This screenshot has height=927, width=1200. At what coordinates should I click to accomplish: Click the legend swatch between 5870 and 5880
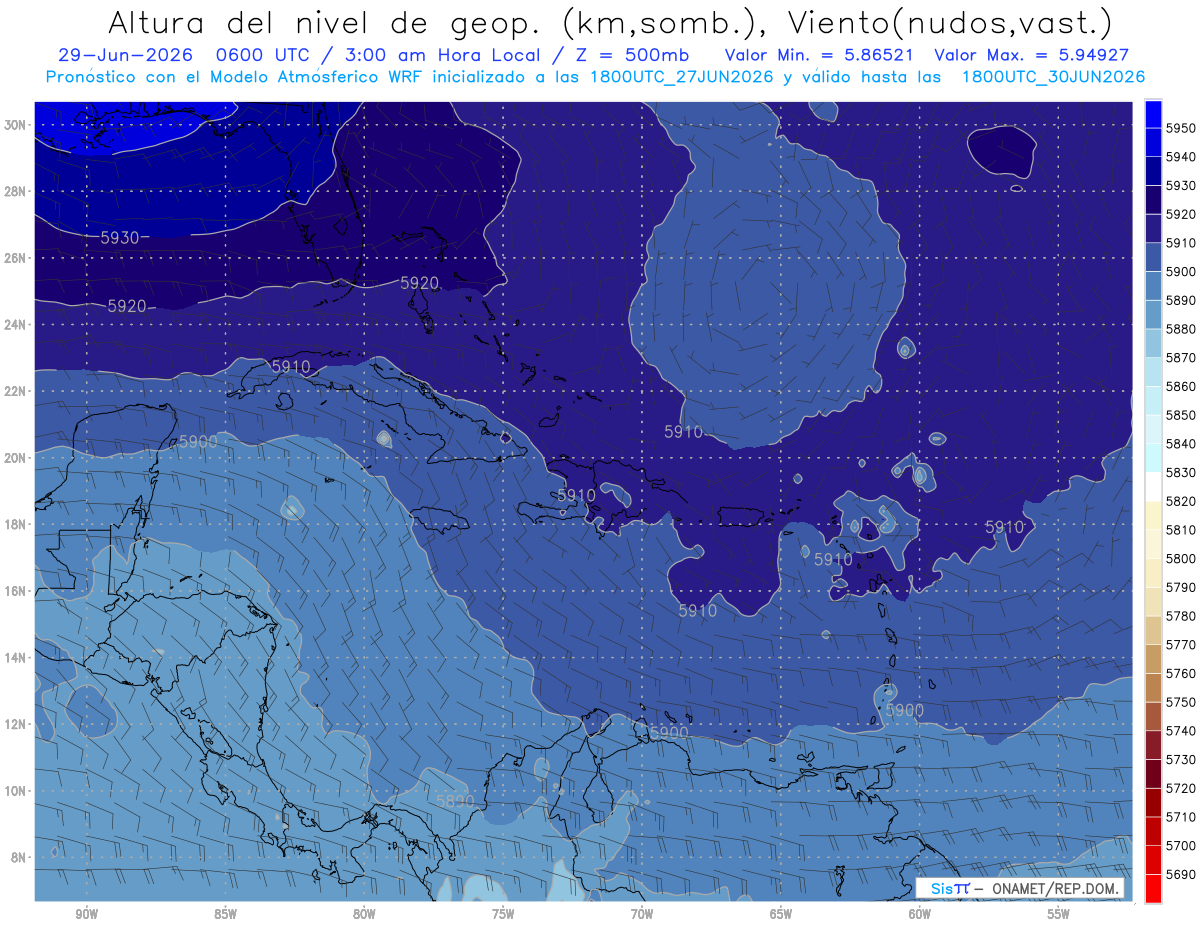[1153, 343]
